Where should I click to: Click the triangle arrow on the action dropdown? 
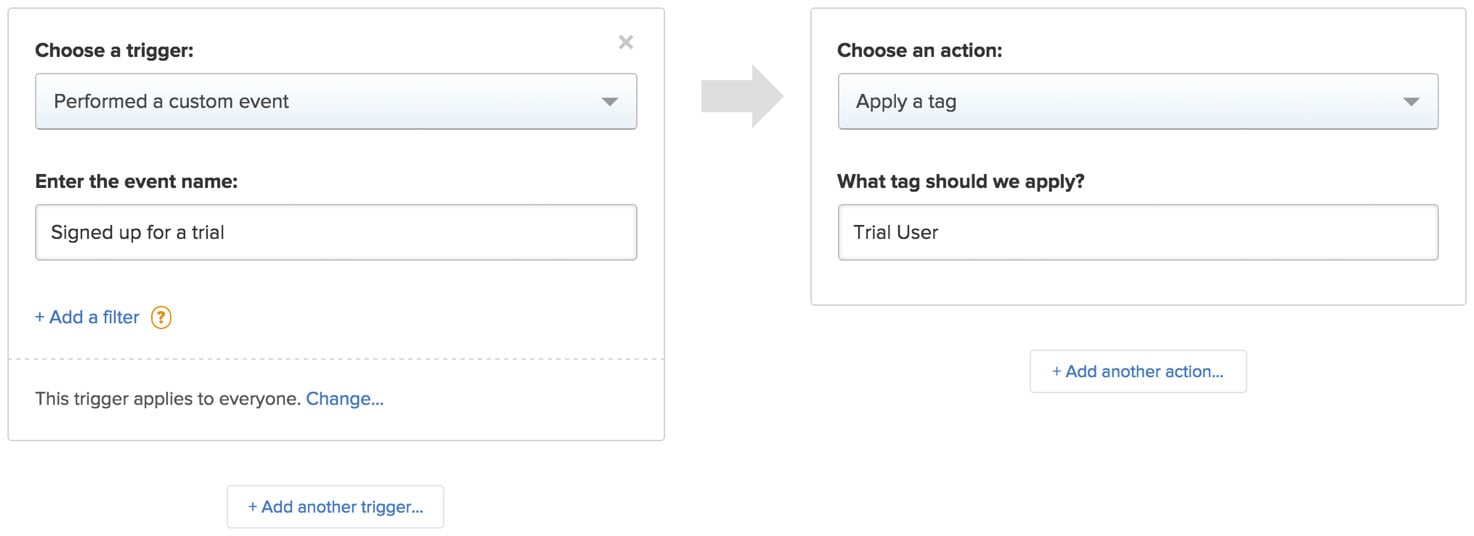click(x=1412, y=102)
